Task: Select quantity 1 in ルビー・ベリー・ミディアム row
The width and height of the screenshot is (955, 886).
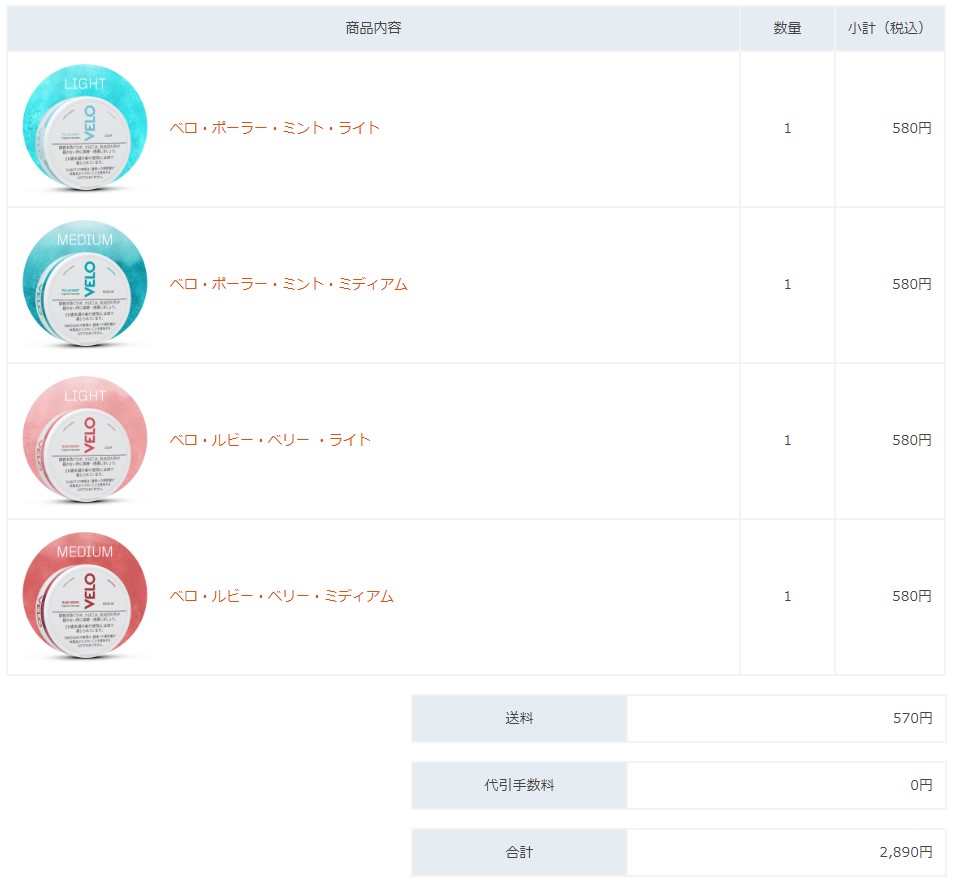Action: 788,596
